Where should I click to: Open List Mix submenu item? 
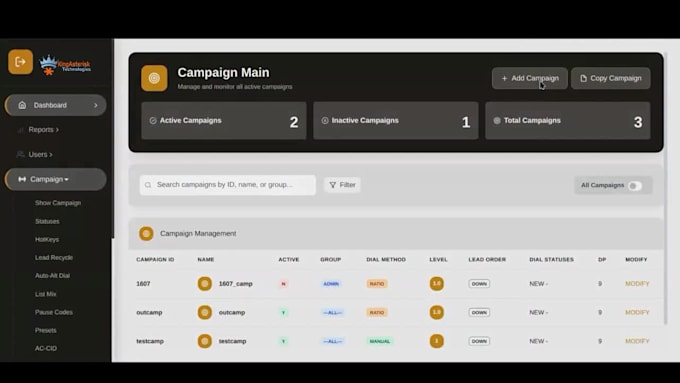point(46,294)
